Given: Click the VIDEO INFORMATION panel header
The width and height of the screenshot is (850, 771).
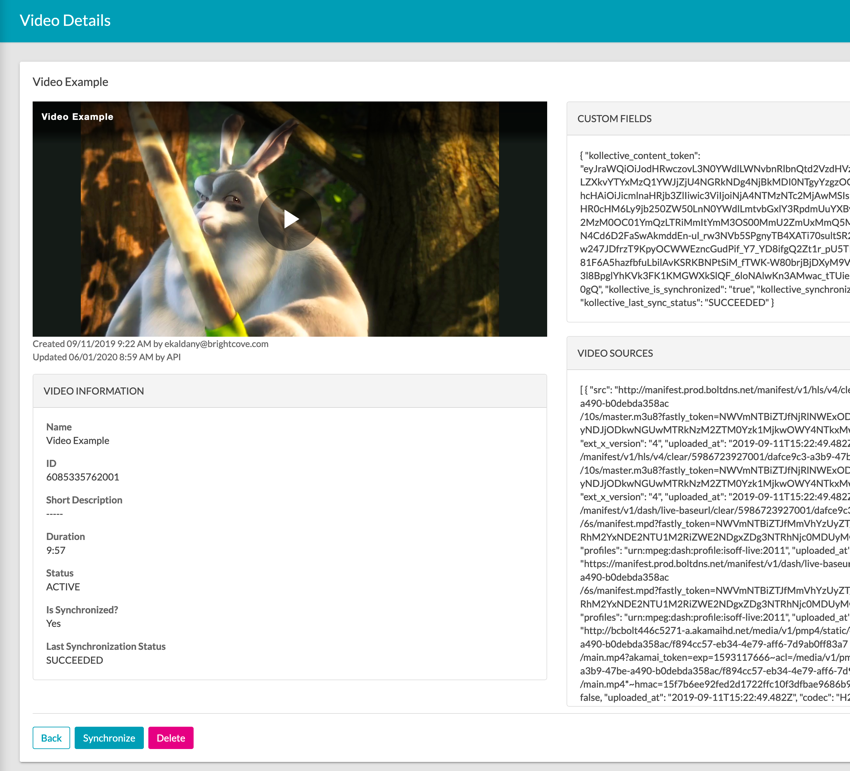Looking at the screenshot, I should (94, 391).
